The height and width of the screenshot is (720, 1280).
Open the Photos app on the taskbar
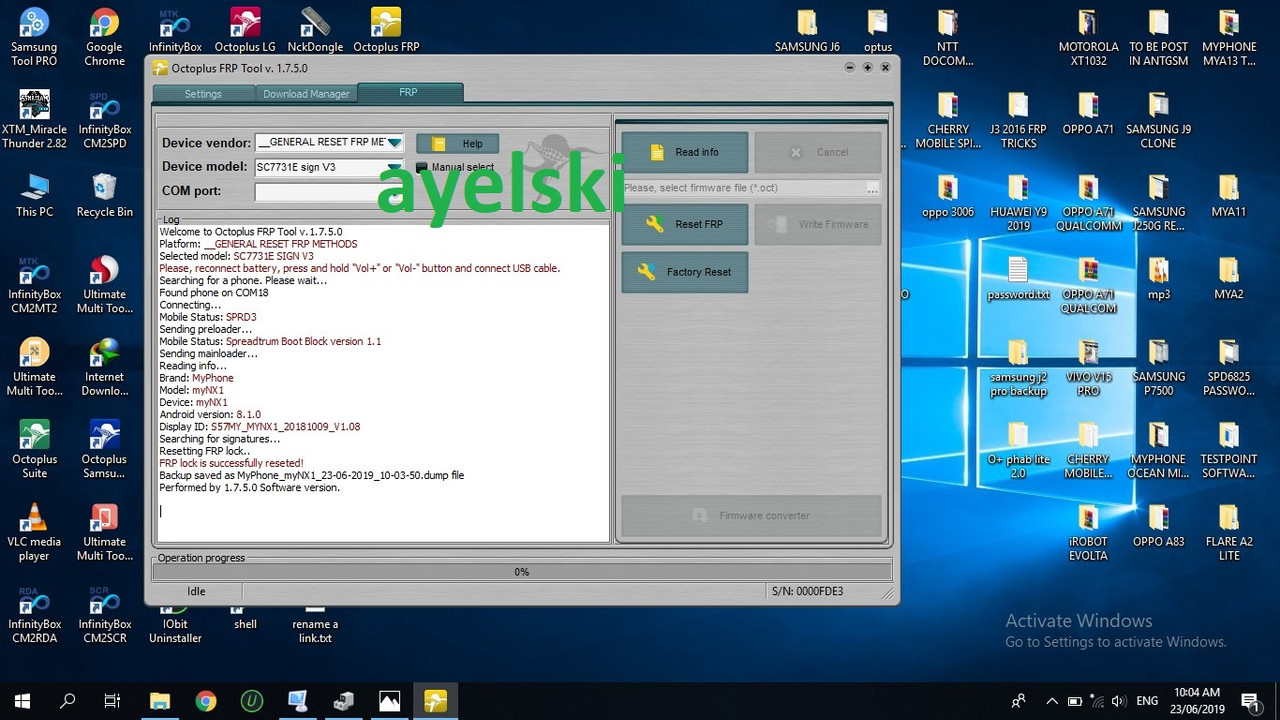click(x=389, y=701)
